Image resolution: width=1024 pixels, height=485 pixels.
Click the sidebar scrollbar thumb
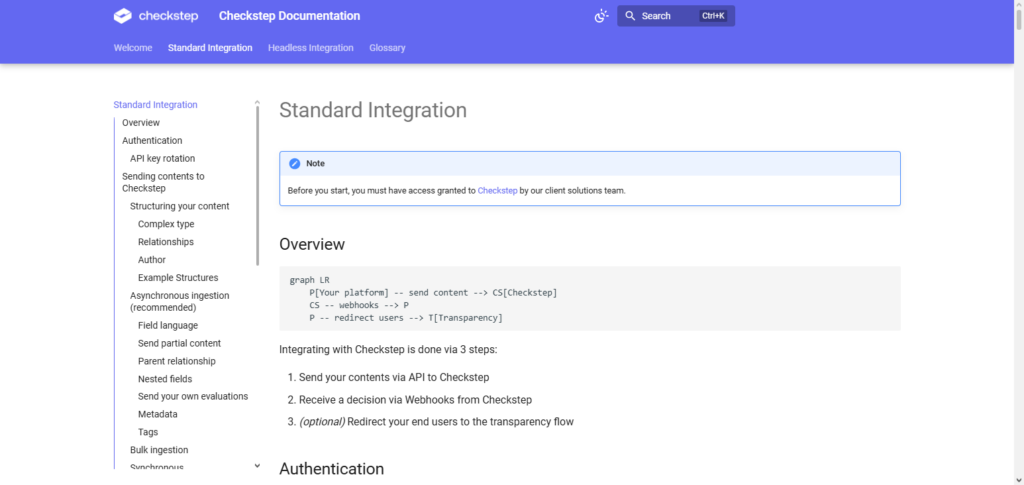point(257,186)
